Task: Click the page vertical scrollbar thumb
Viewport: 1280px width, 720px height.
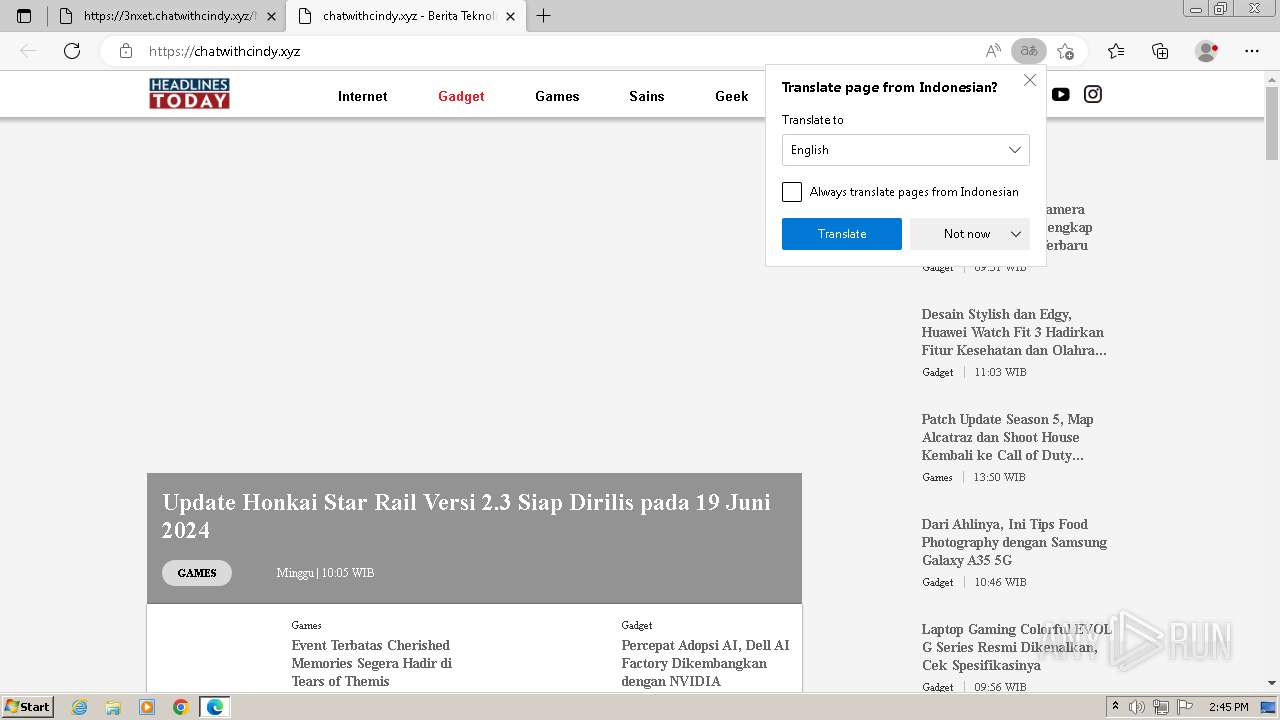Action: click(x=1272, y=122)
